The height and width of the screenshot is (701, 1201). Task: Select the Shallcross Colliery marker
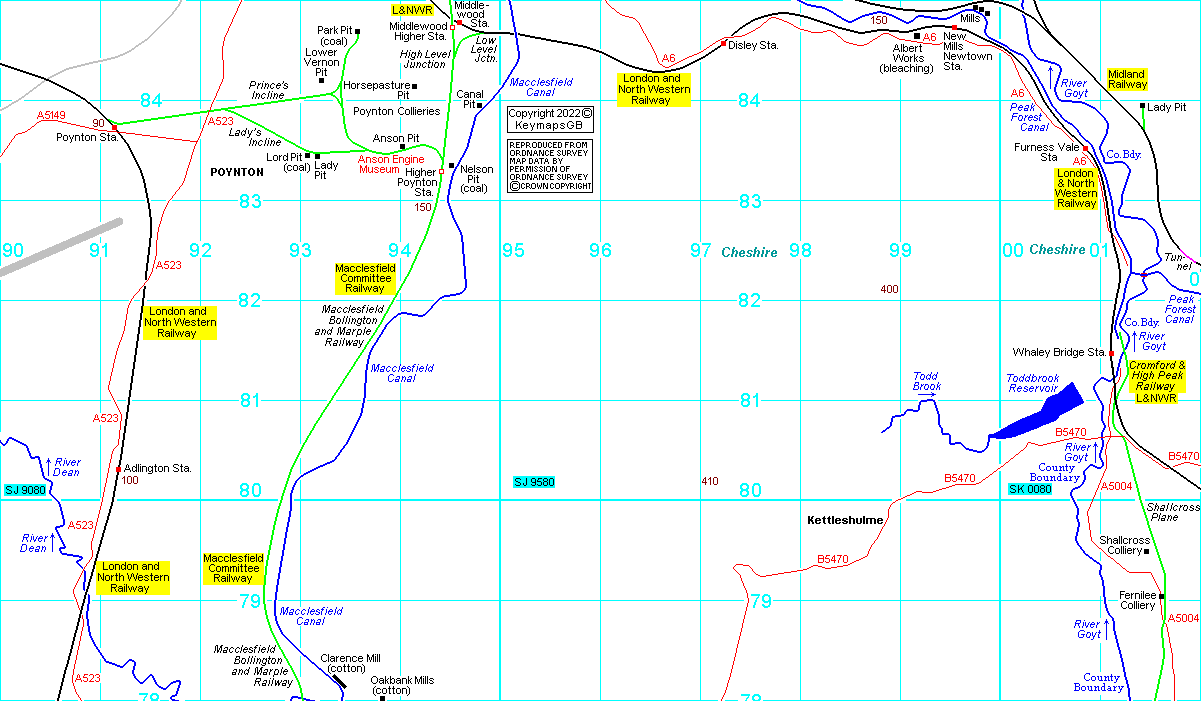(1147, 551)
